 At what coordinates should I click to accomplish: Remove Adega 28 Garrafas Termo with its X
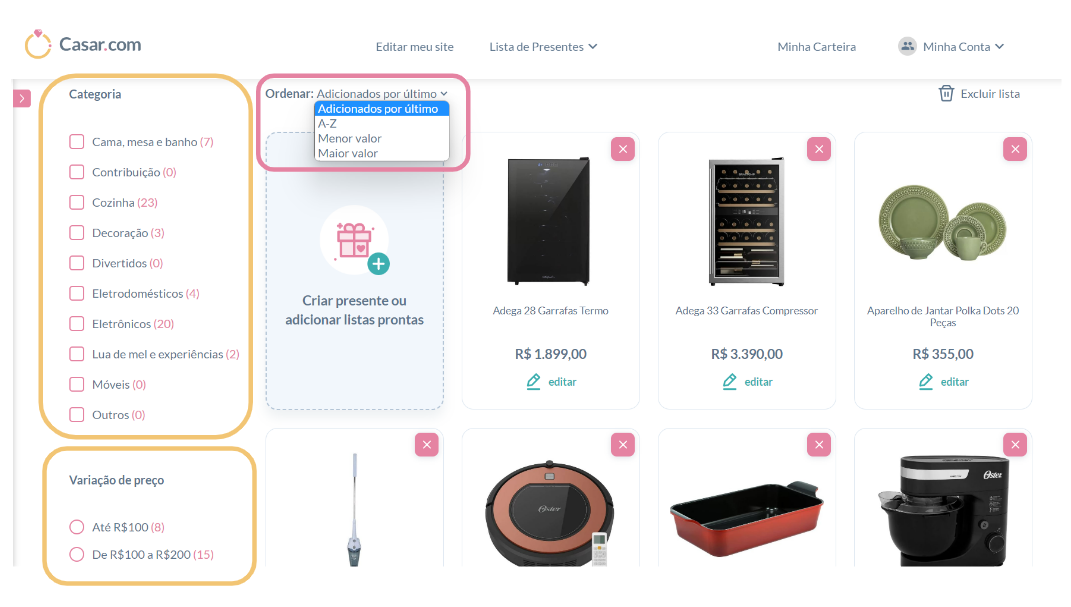[x=623, y=149]
